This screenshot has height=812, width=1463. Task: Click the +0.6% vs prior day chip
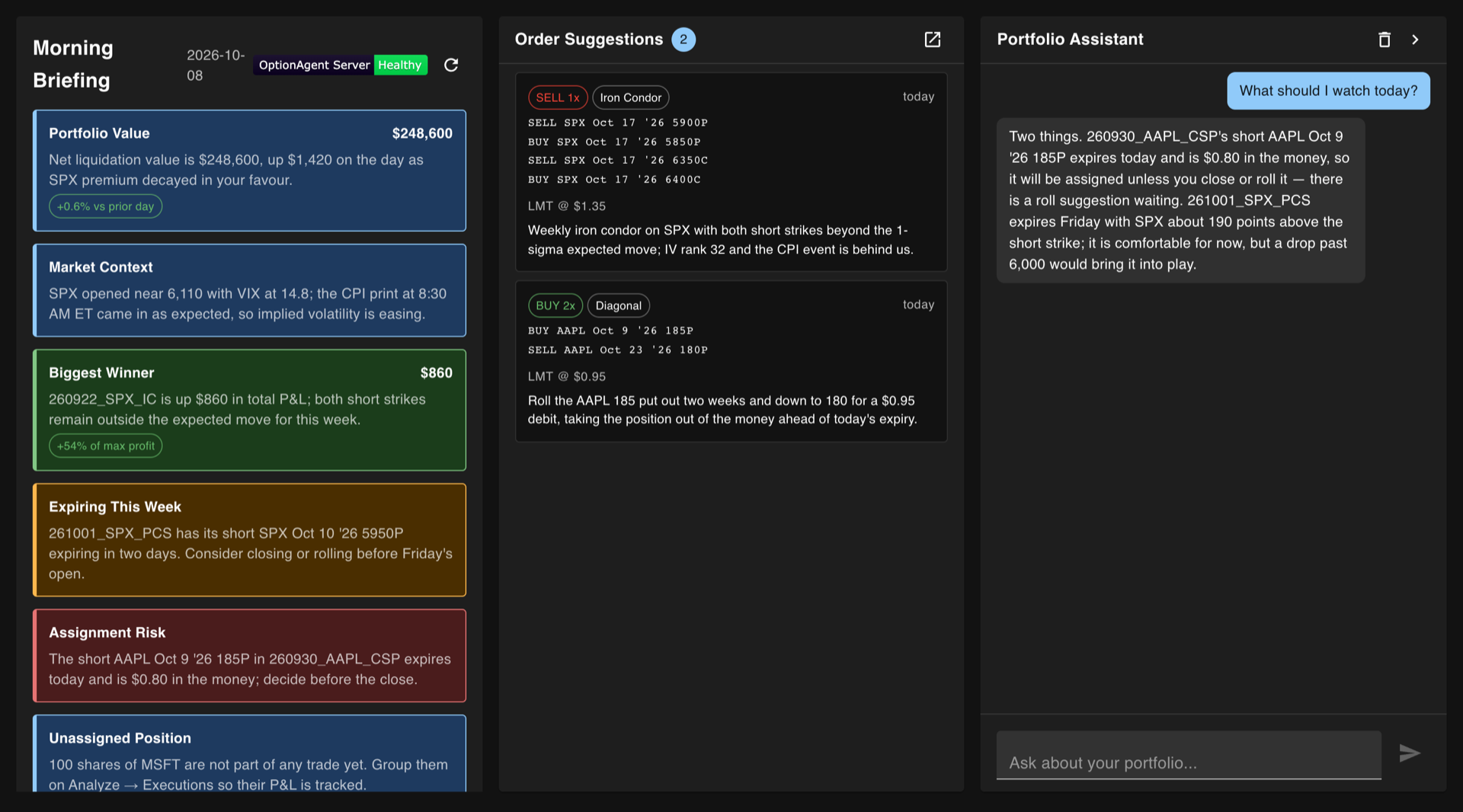pyautogui.click(x=105, y=206)
